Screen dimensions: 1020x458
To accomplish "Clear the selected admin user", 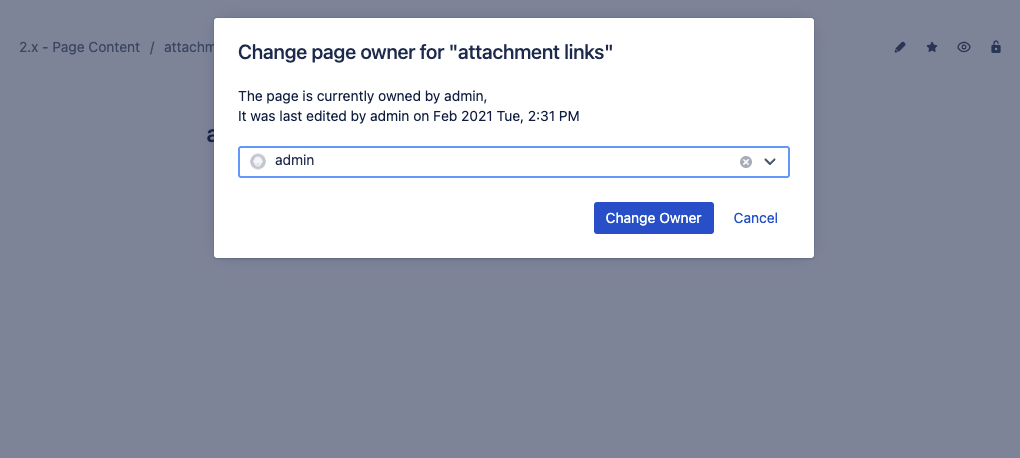I will 746,162.
